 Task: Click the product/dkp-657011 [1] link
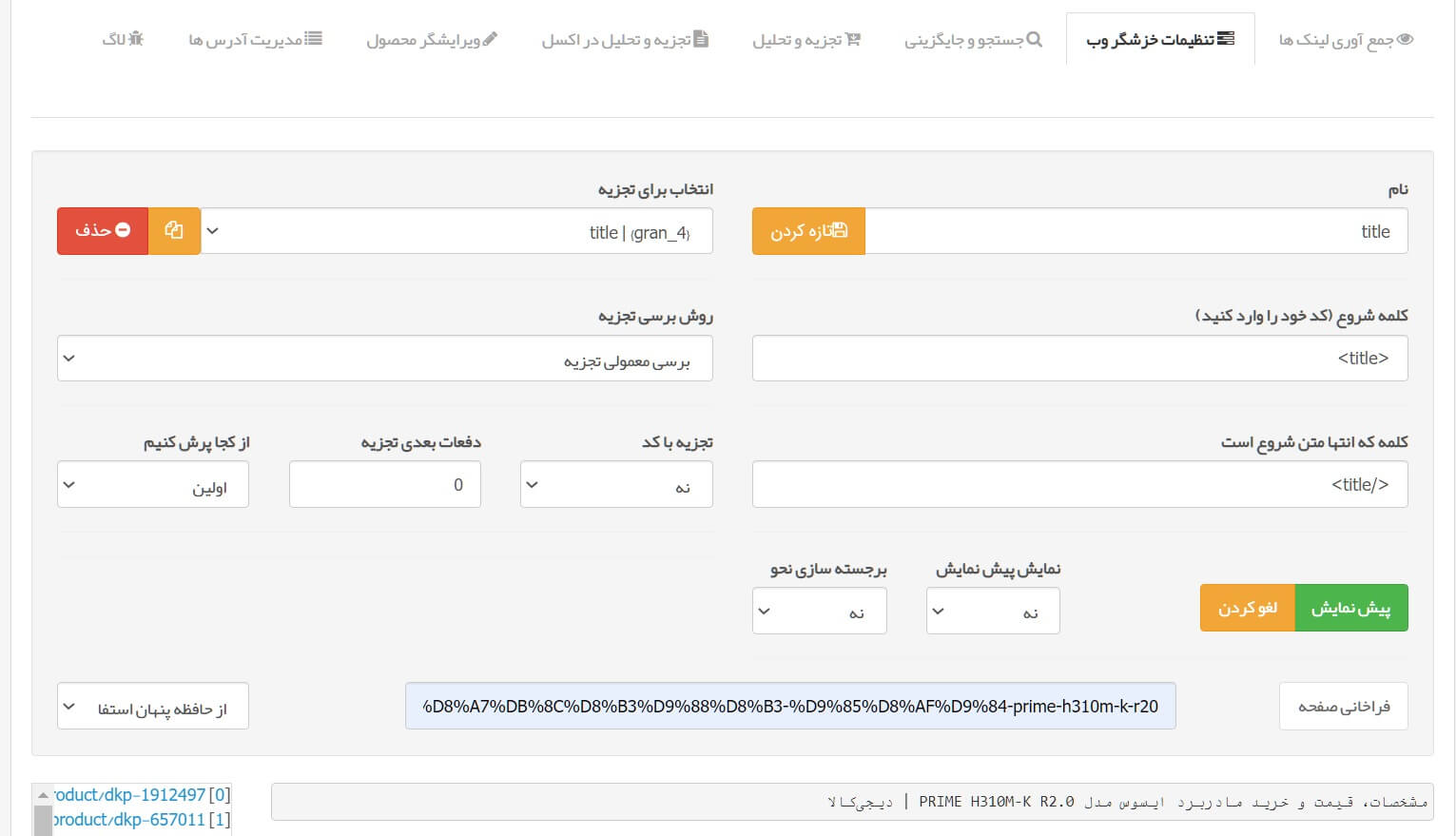141,820
